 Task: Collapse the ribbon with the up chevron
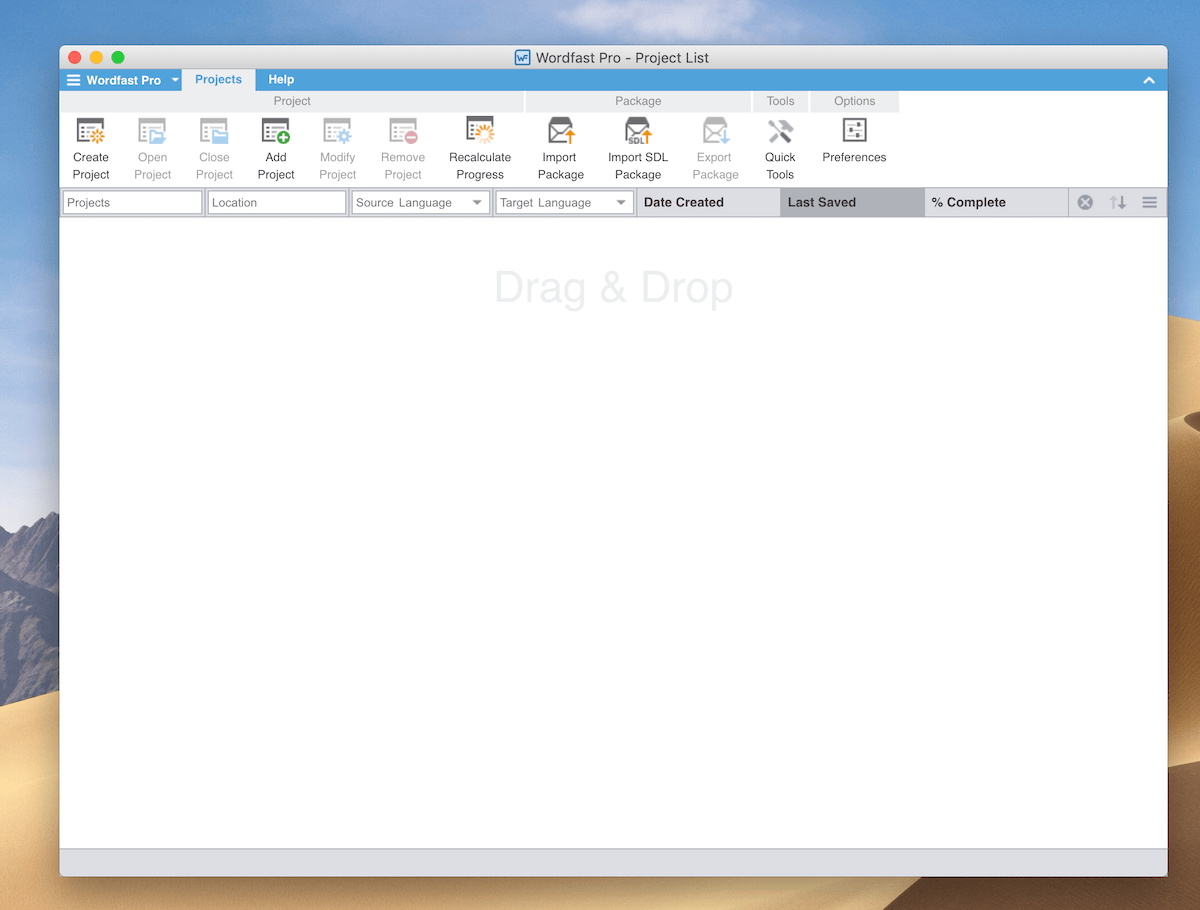coord(1149,80)
